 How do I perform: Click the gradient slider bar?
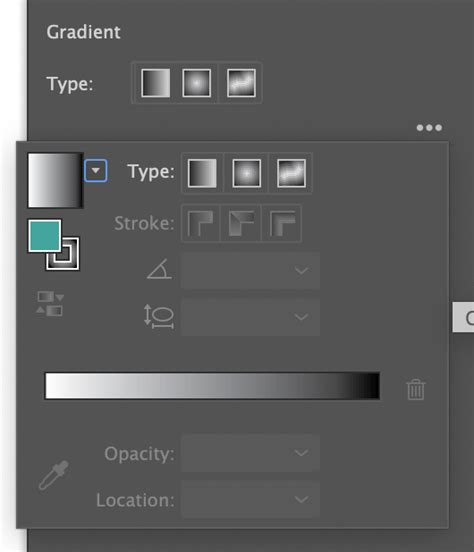[212, 386]
